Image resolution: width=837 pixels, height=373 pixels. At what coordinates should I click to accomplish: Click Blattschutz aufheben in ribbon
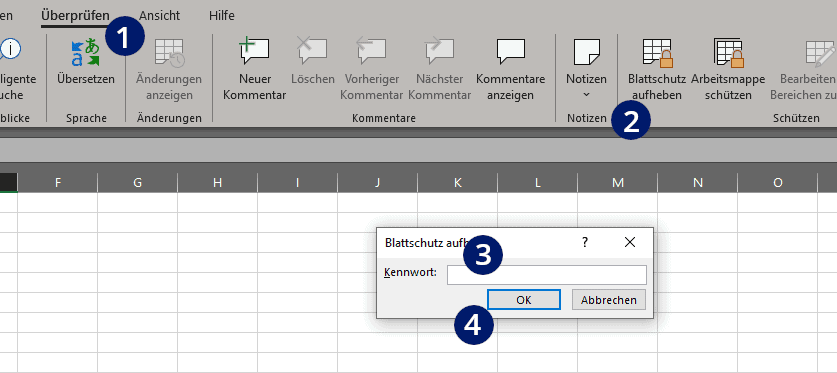click(657, 69)
